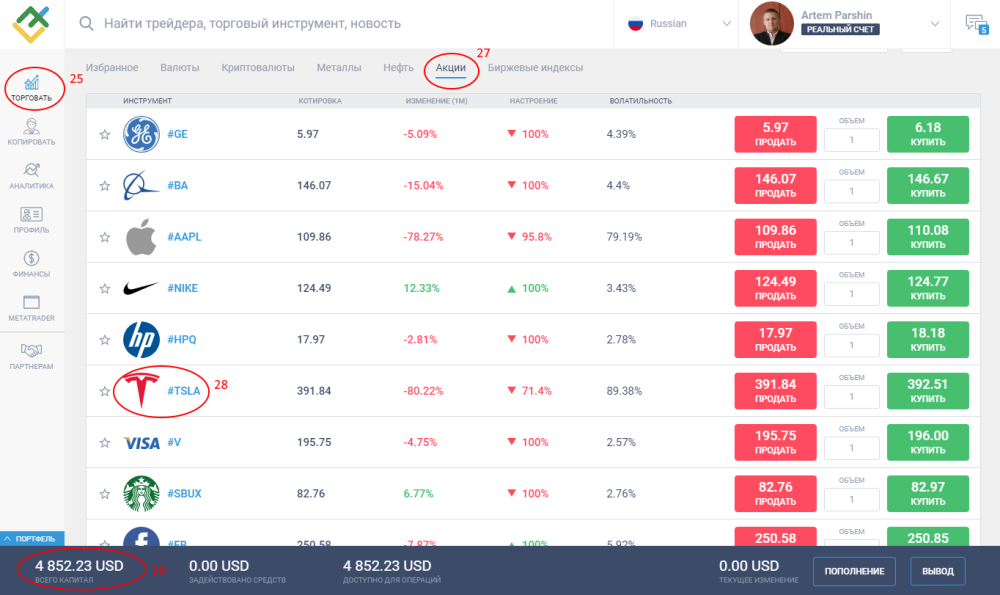Buy #NIKE at 124.77

pos(928,288)
